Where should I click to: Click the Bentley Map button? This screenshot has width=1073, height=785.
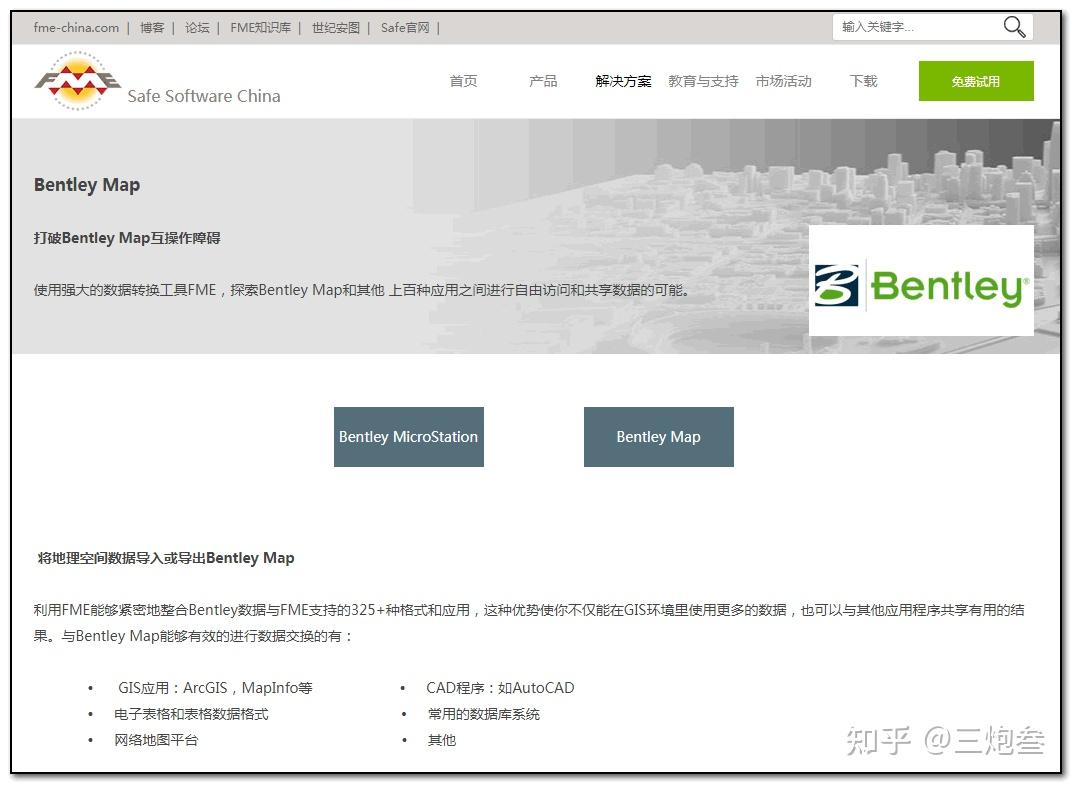pos(658,437)
